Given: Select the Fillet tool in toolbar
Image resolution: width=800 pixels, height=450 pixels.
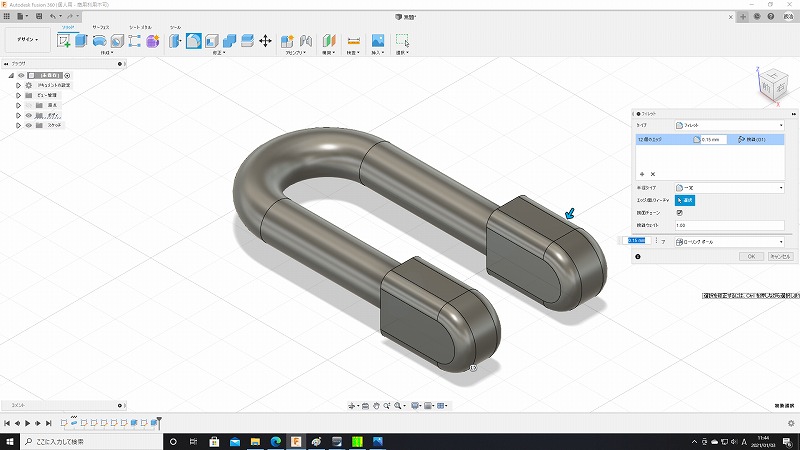Looking at the screenshot, I should click(194, 41).
